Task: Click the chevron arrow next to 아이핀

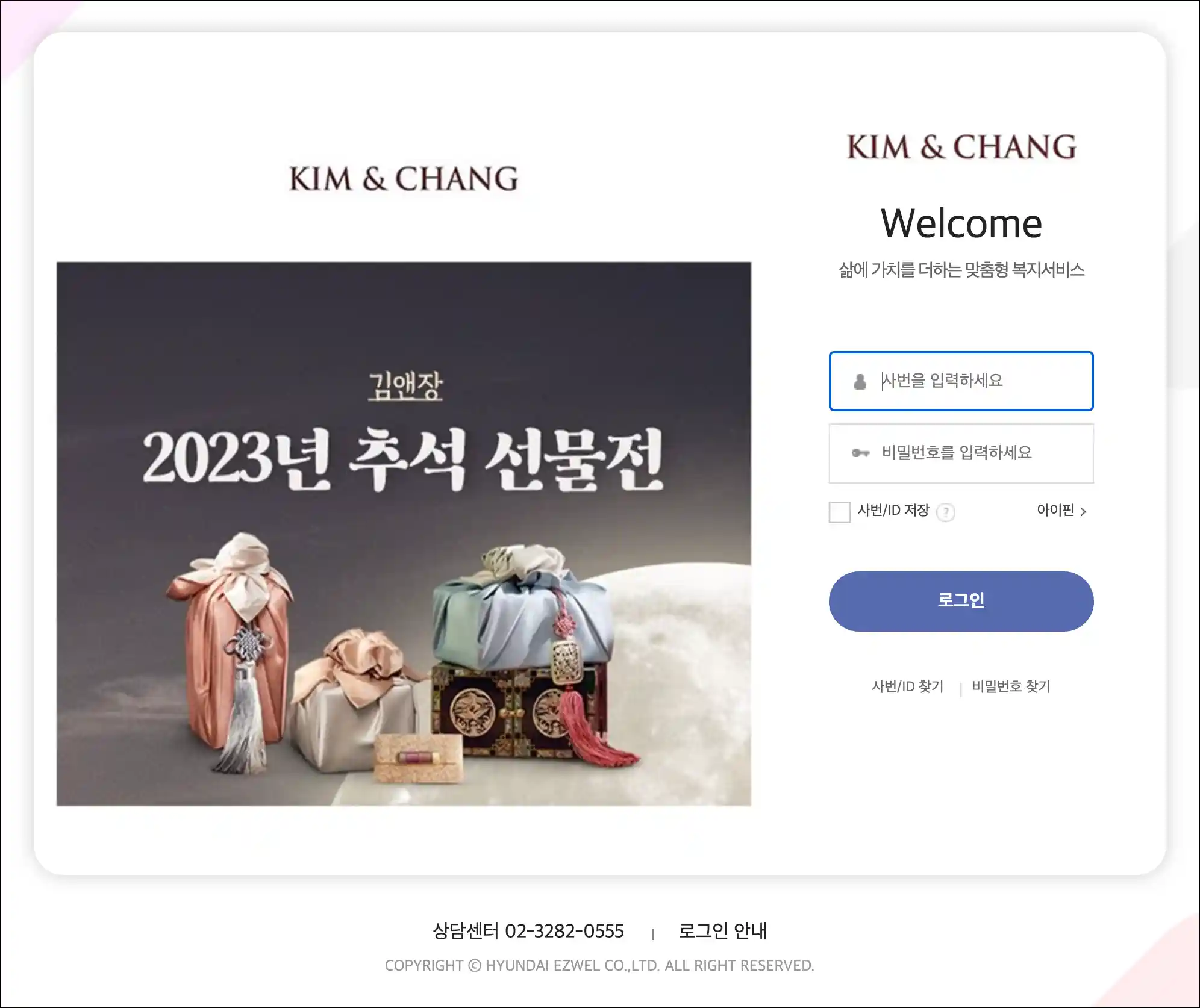Action: click(1083, 511)
